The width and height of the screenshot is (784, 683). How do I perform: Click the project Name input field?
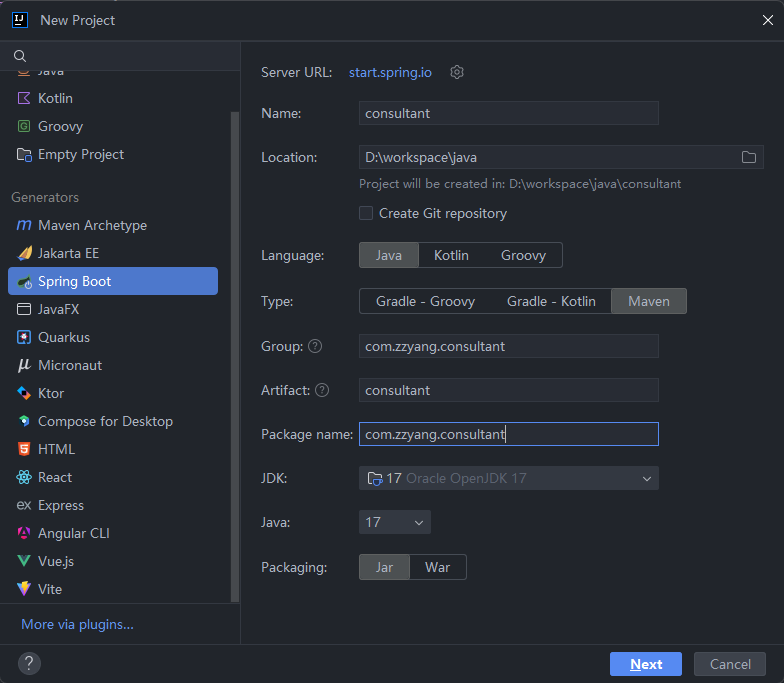click(x=508, y=113)
